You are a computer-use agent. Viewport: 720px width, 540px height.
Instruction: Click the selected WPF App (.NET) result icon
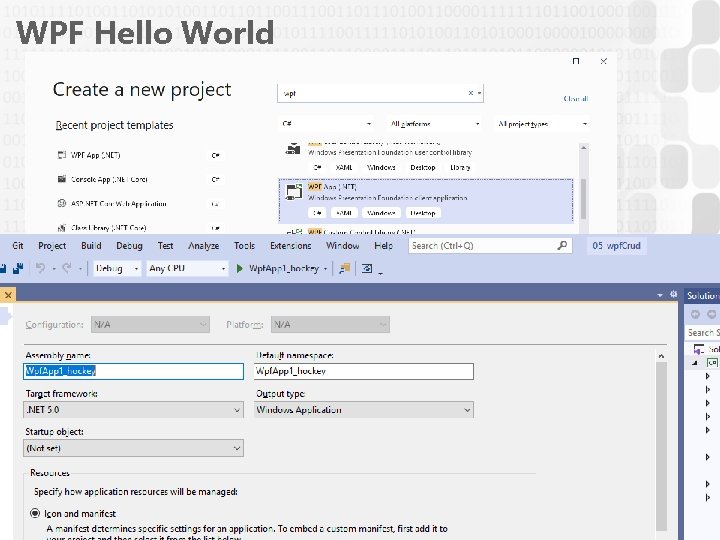(x=294, y=192)
